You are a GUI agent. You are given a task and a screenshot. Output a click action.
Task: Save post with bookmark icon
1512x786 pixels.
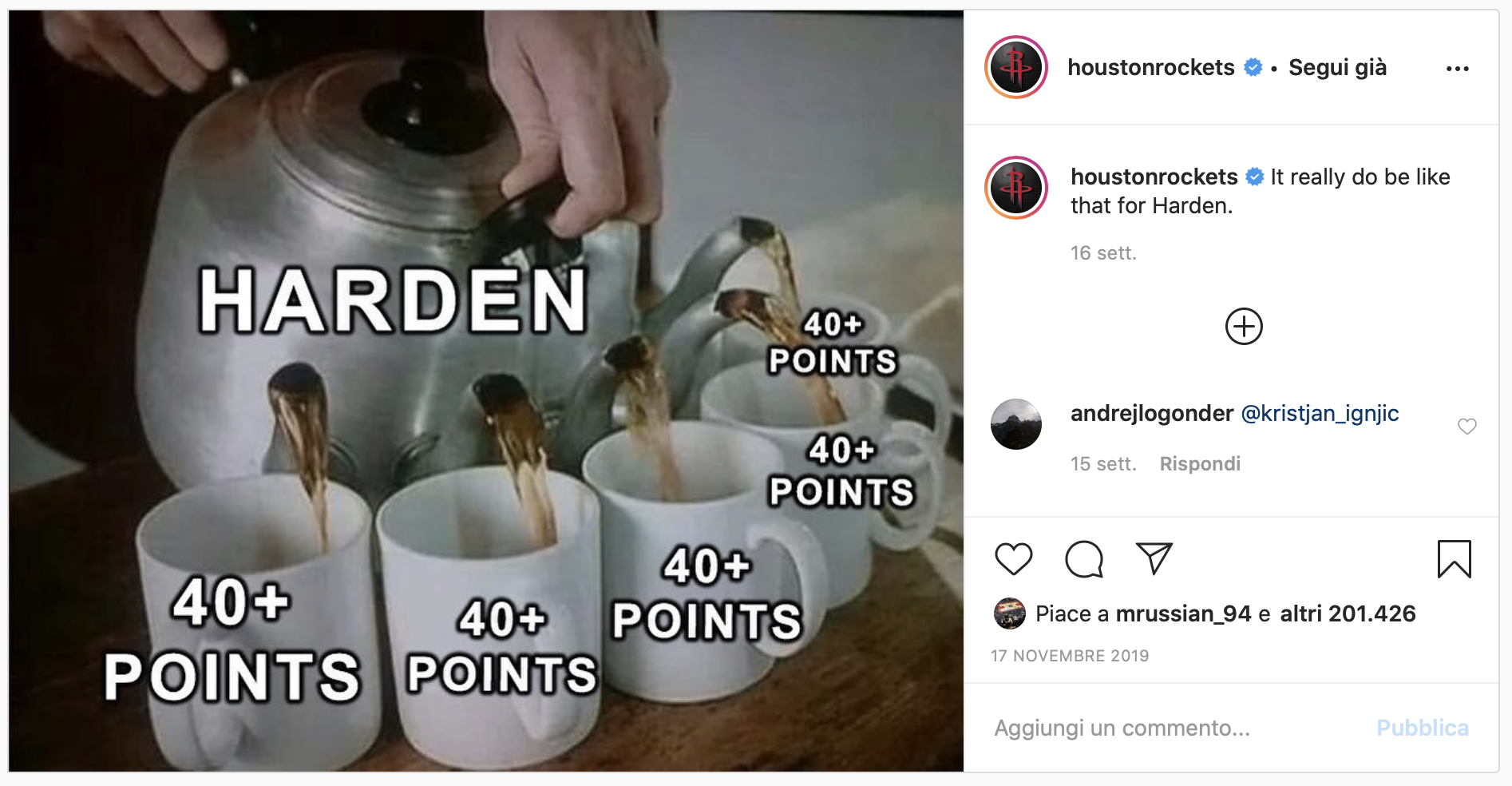coord(1454,558)
